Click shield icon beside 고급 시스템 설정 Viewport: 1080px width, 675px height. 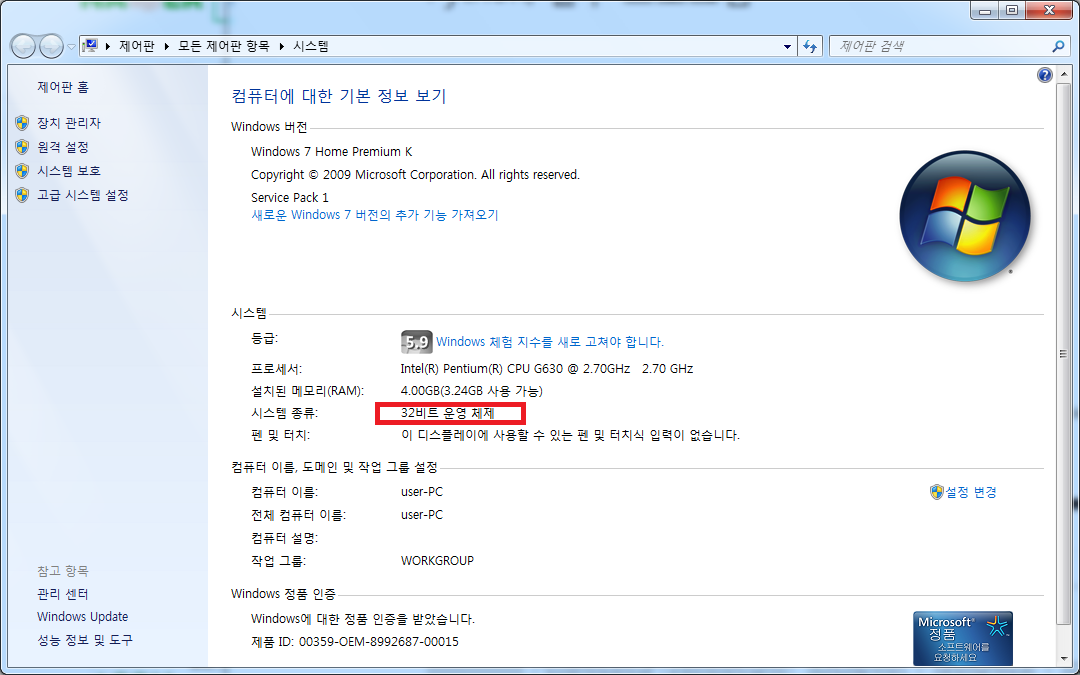tap(22, 195)
